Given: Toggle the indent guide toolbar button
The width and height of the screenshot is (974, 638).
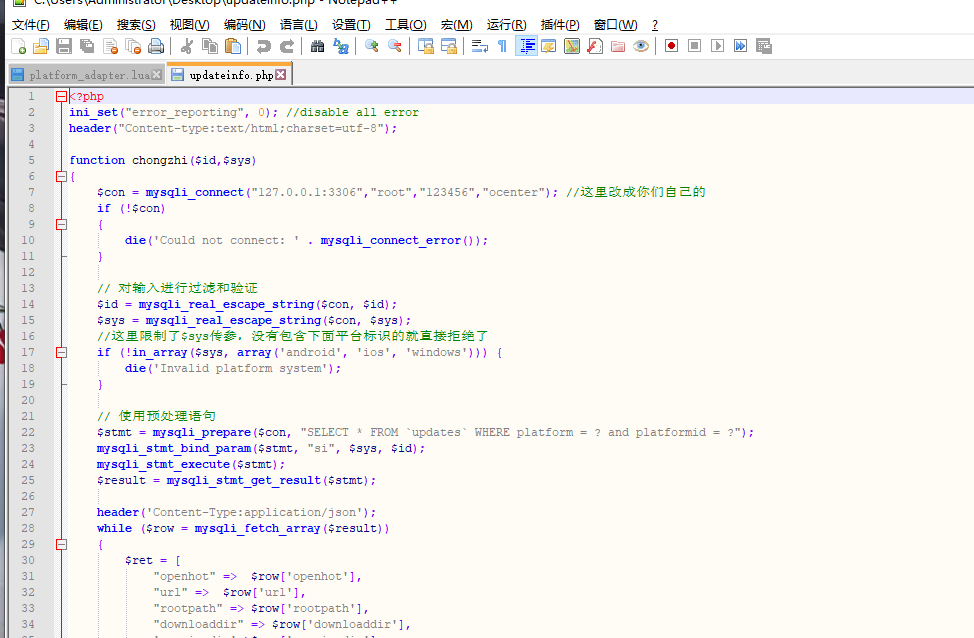Looking at the screenshot, I should pos(526,46).
